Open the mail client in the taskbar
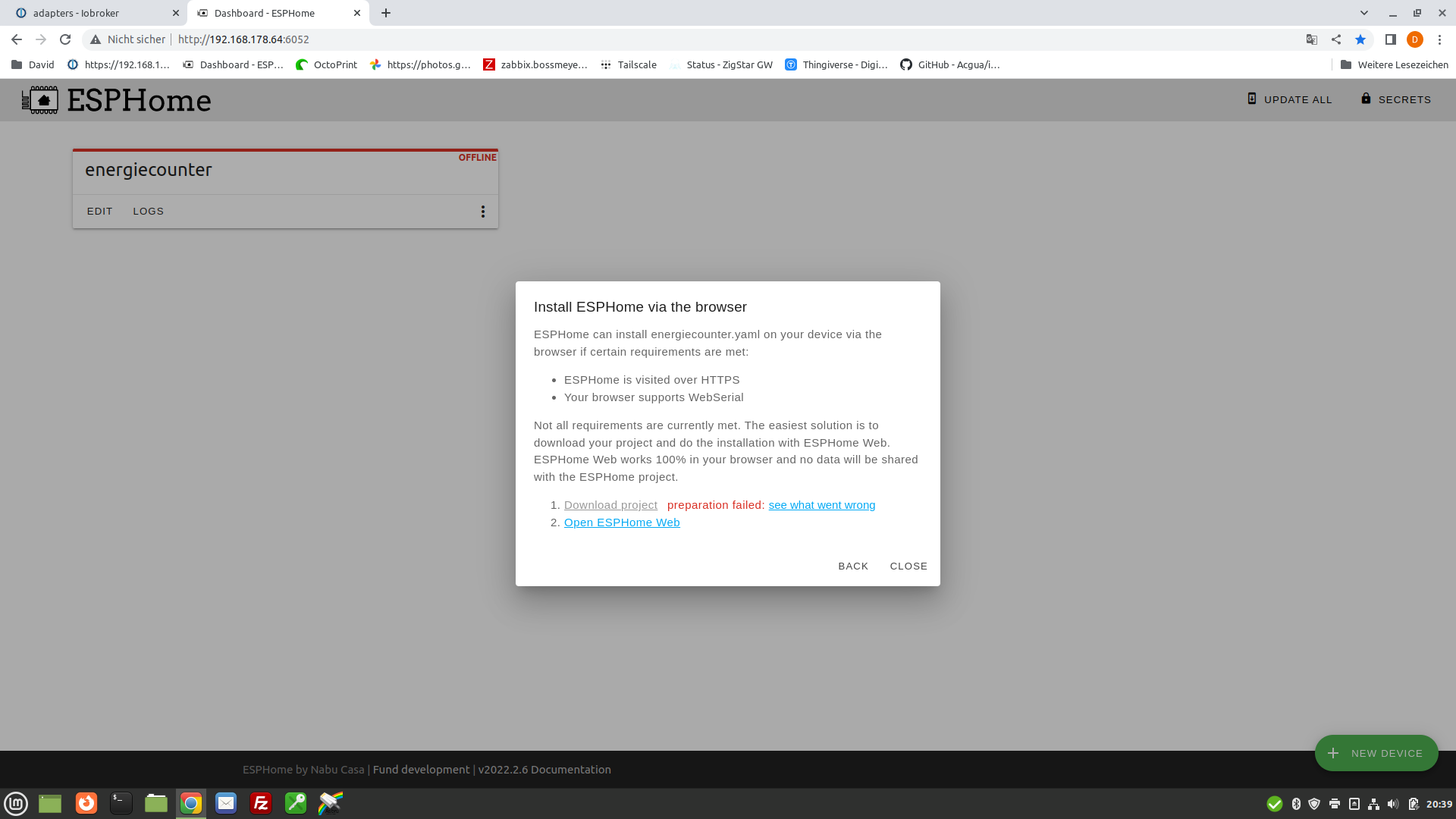 pos(226,803)
